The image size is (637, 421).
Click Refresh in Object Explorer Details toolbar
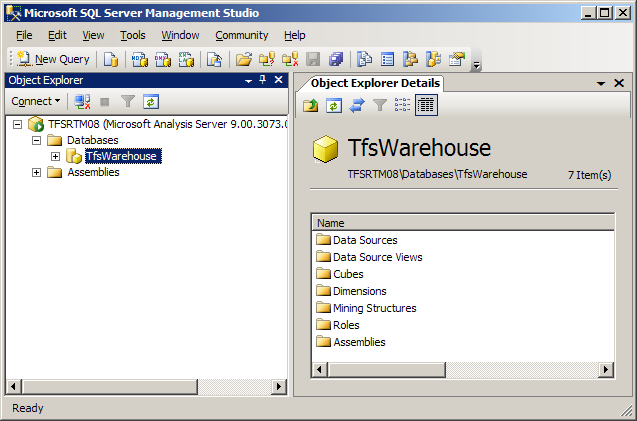pyautogui.click(x=334, y=106)
